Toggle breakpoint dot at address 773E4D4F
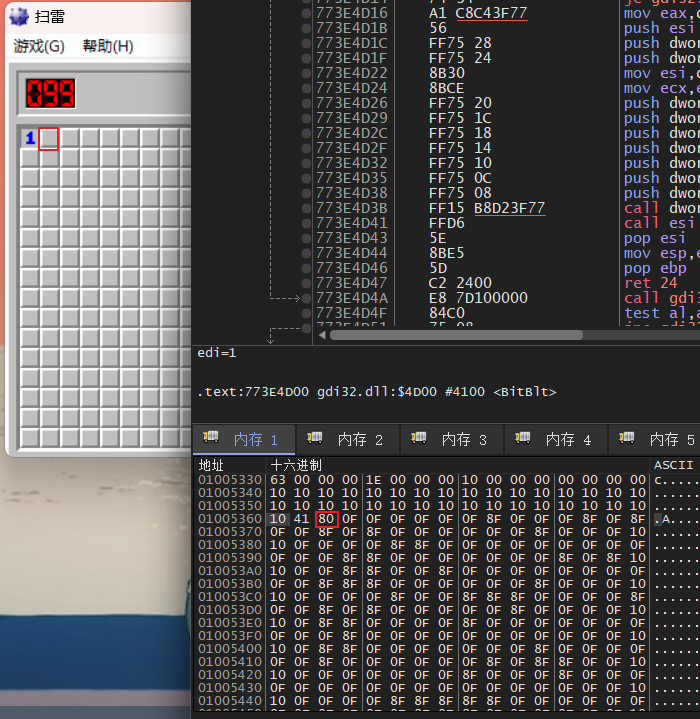Viewport: 700px width, 719px height. pyautogui.click(x=306, y=313)
